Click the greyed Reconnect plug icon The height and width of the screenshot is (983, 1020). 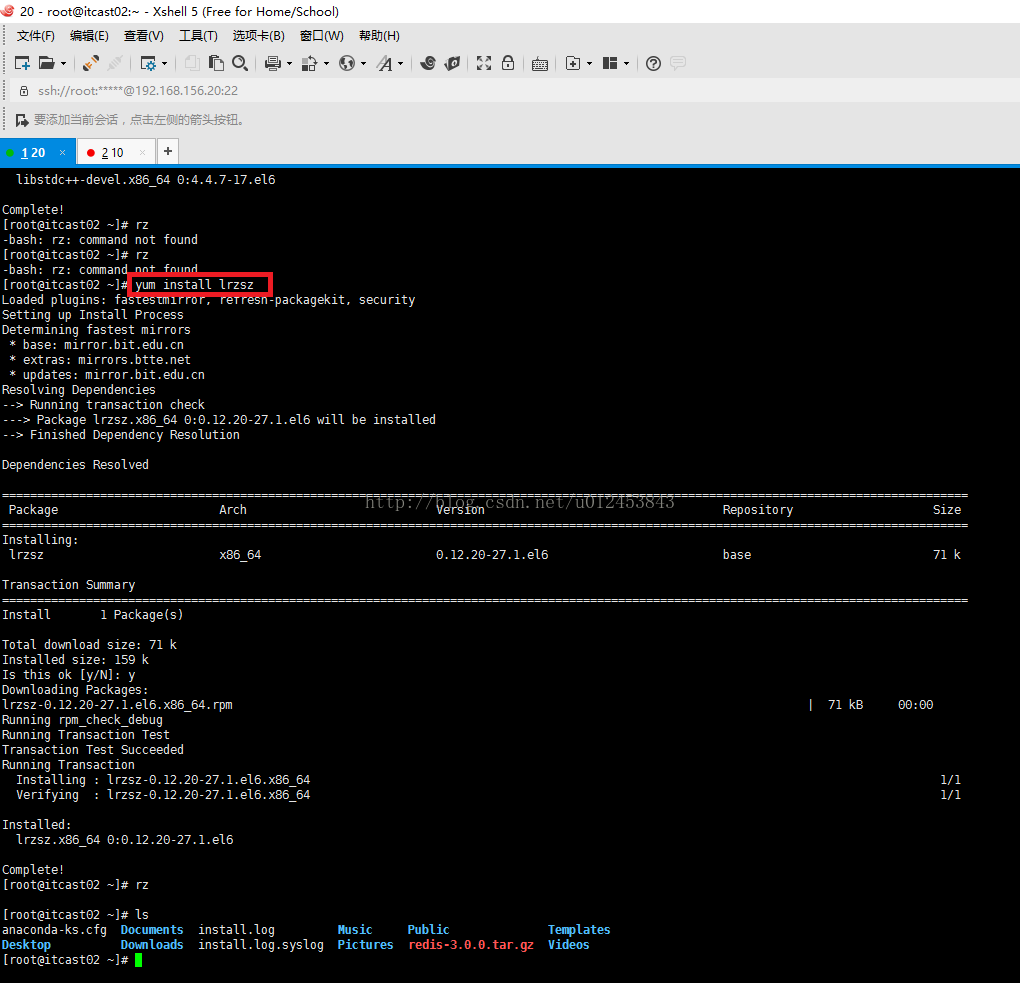point(115,63)
